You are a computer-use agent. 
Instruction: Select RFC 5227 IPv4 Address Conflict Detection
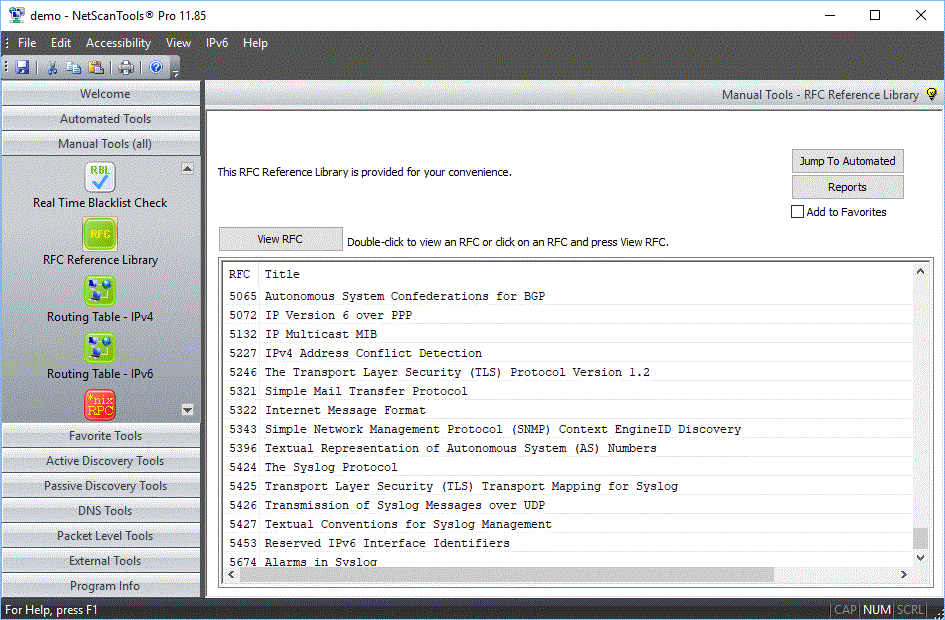coord(568,353)
